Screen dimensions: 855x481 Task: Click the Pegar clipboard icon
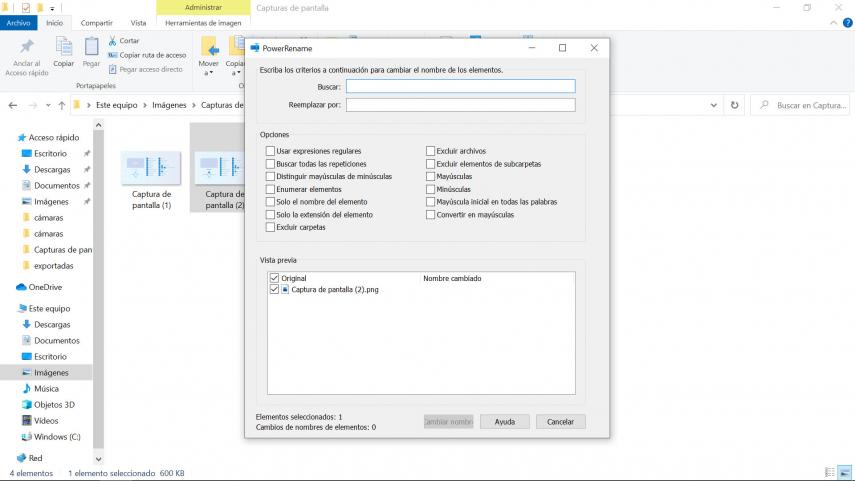pos(91,46)
